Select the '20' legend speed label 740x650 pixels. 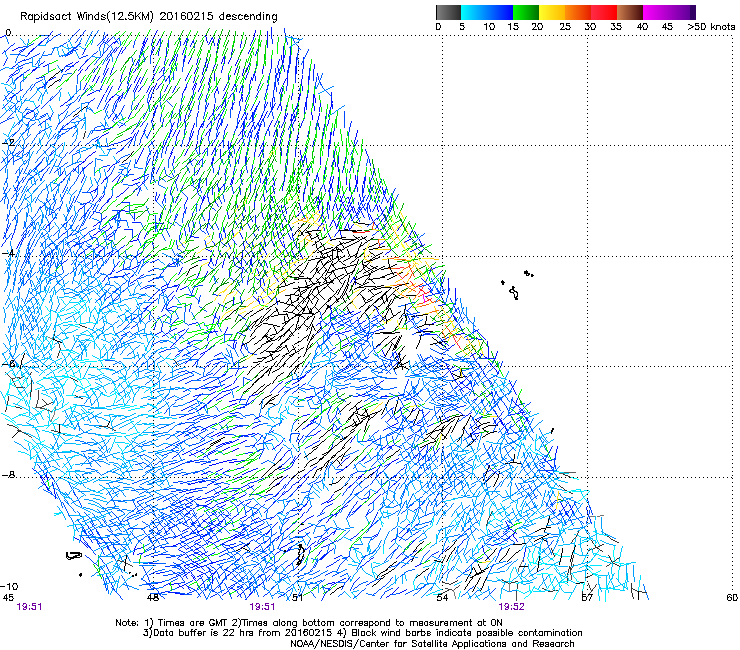538,27
